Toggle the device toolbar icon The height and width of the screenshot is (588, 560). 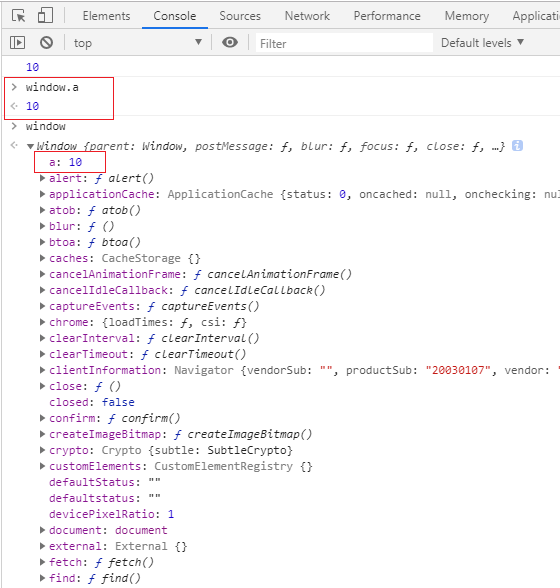45,16
